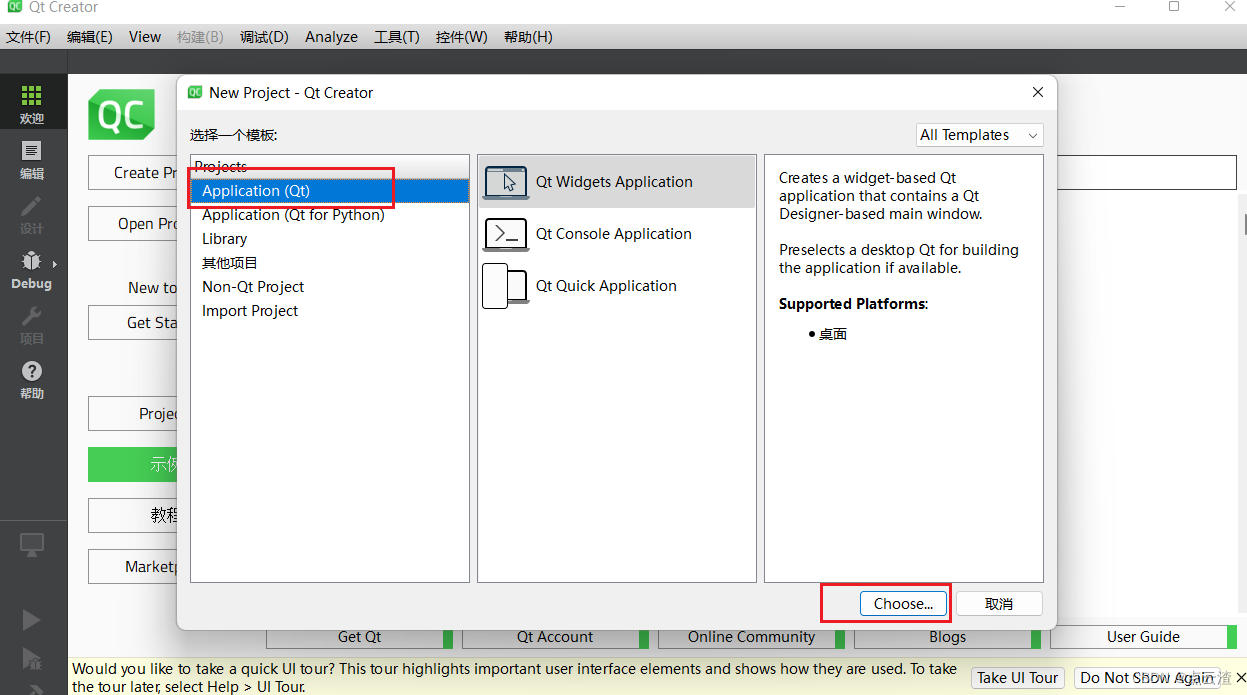Open the 控件(W) menu

coord(462,37)
